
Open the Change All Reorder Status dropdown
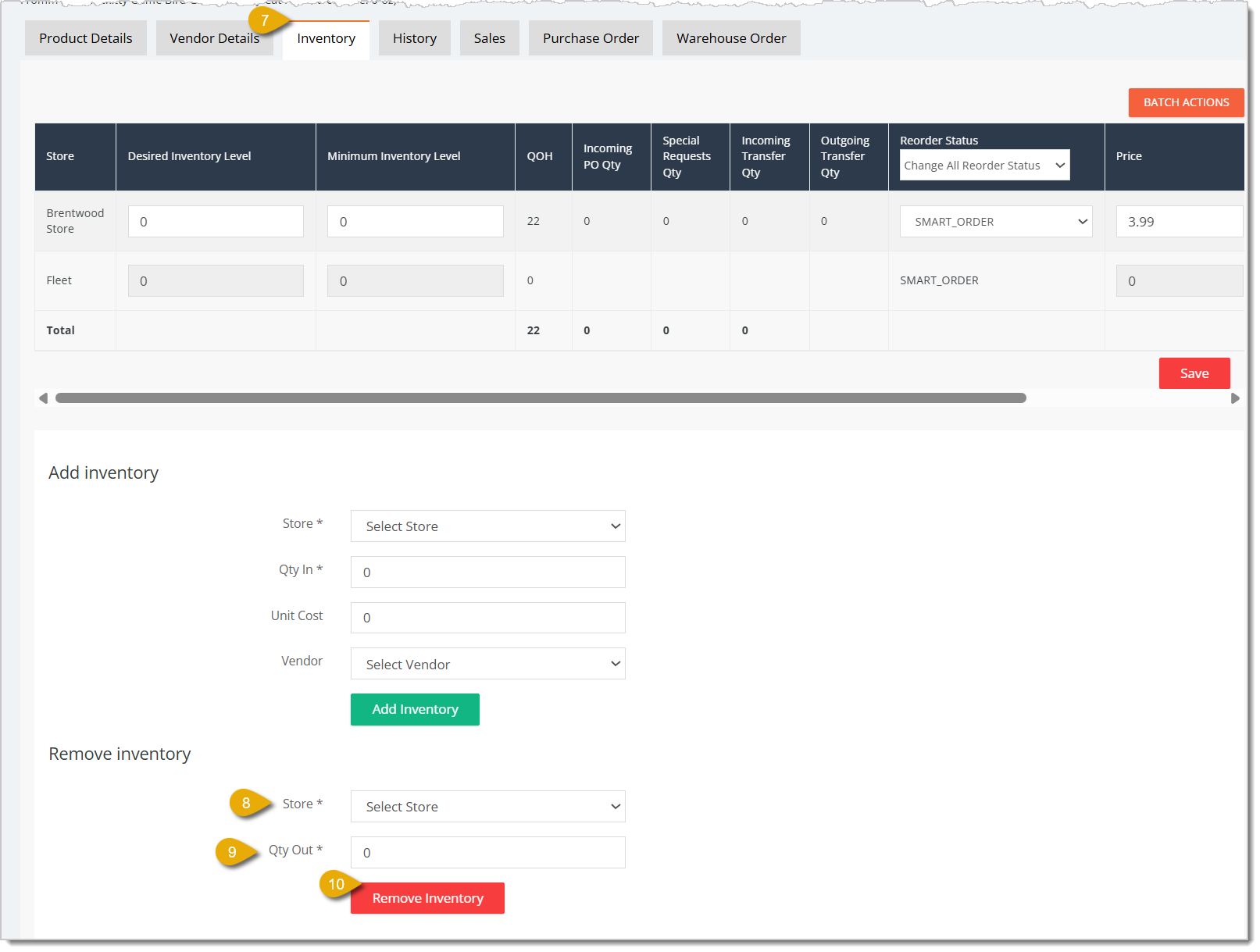(x=984, y=166)
